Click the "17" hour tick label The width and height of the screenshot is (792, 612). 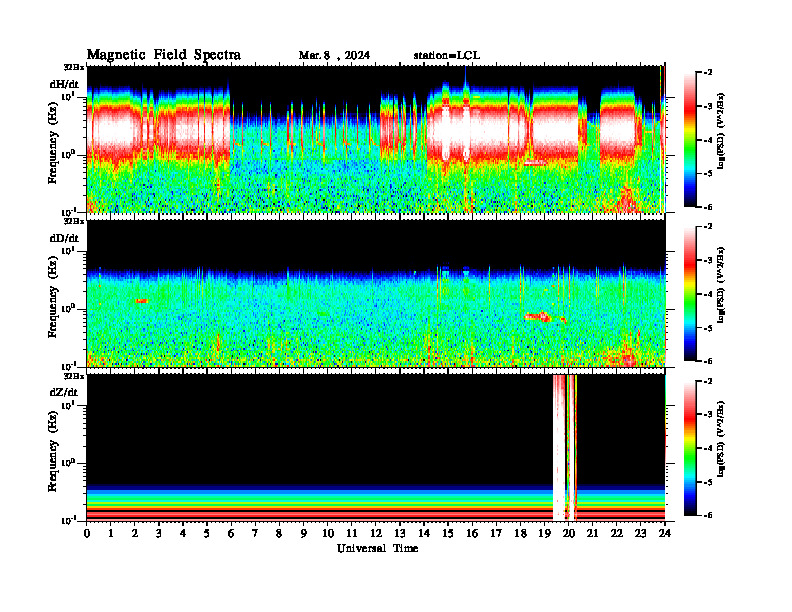tap(497, 533)
